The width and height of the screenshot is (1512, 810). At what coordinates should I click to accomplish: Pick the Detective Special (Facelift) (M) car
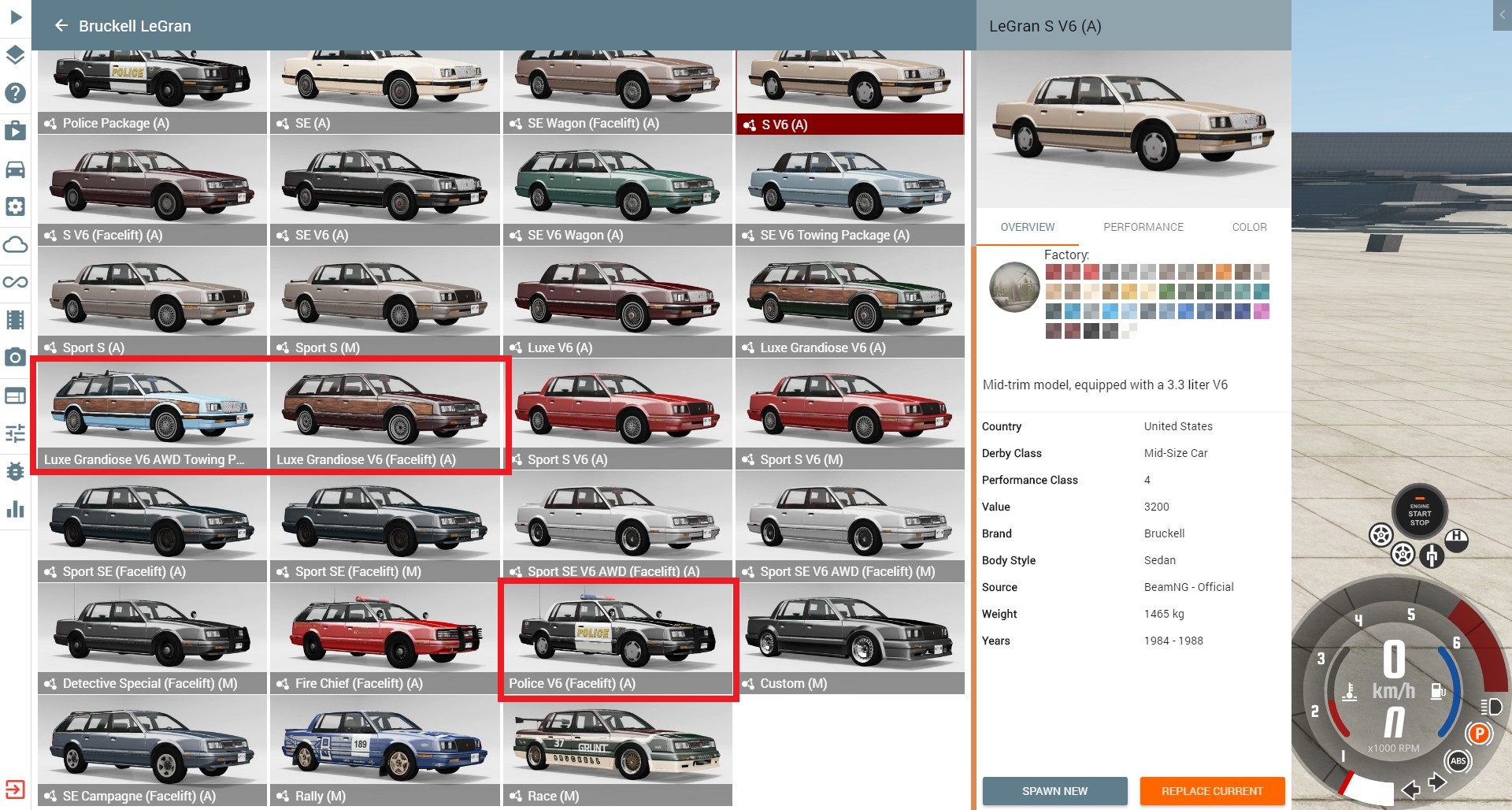(152, 639)
